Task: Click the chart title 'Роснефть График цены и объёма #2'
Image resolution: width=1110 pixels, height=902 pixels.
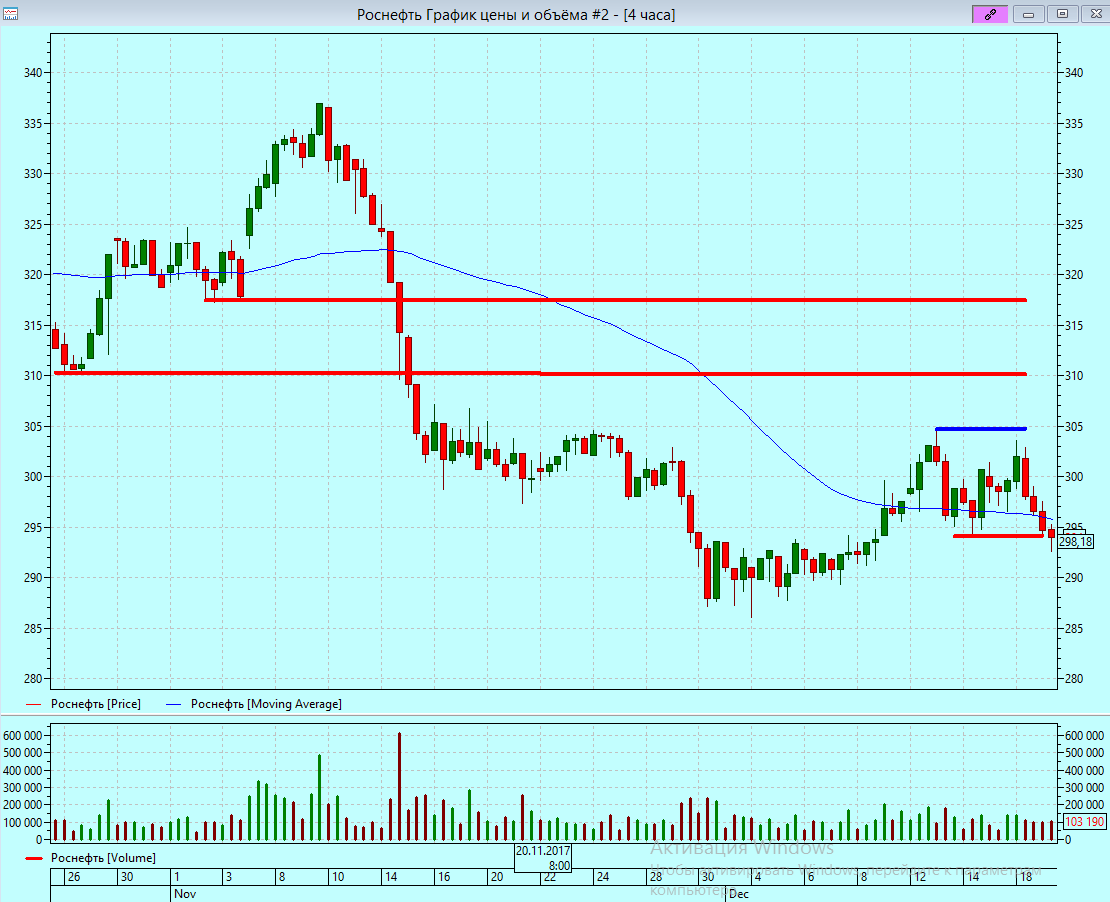Action: pyautogui.click(x=483, y=15)
